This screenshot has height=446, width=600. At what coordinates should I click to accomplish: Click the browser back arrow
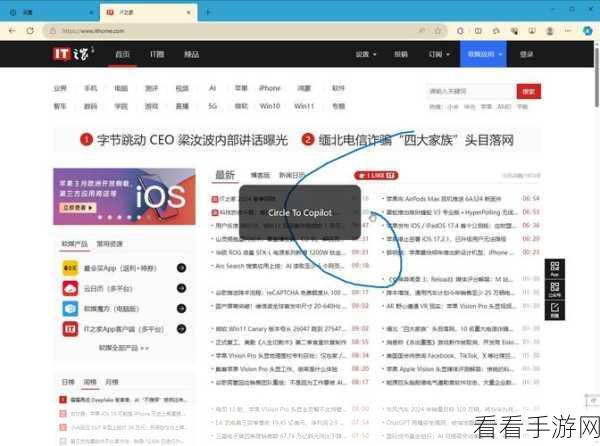[x=12, y=31]
